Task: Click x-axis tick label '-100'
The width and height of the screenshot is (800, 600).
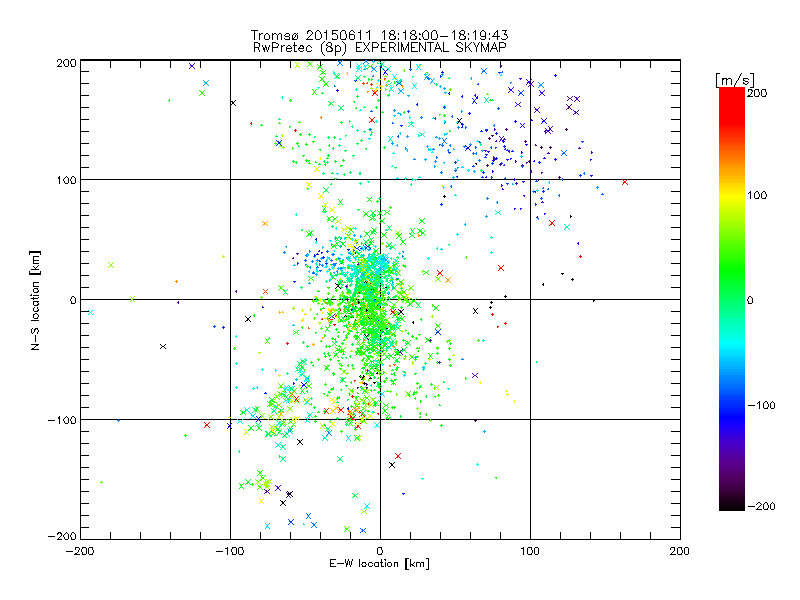Action: click(x=230, y=551)
